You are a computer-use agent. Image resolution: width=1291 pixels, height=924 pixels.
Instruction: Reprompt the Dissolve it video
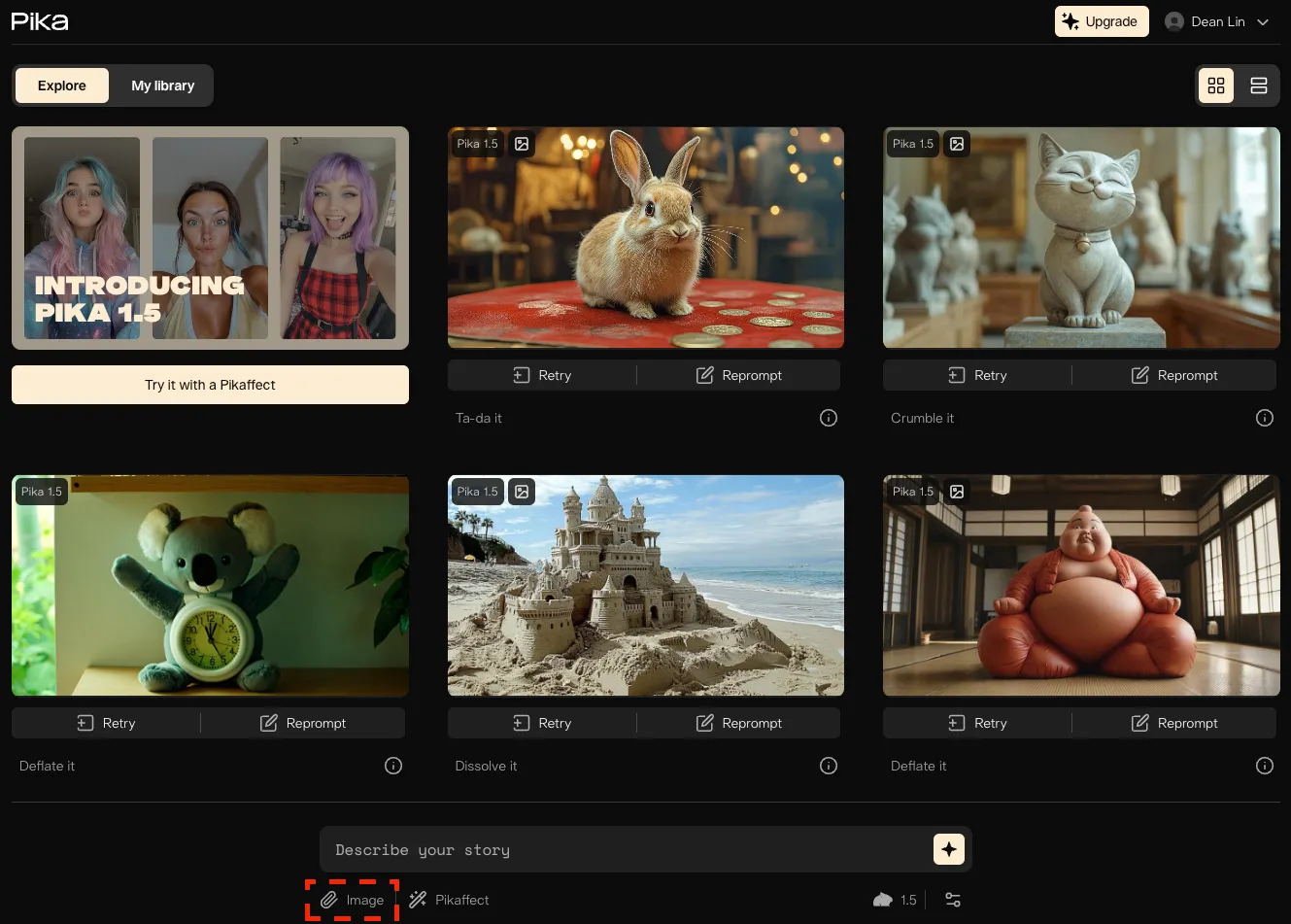(739, 723)
